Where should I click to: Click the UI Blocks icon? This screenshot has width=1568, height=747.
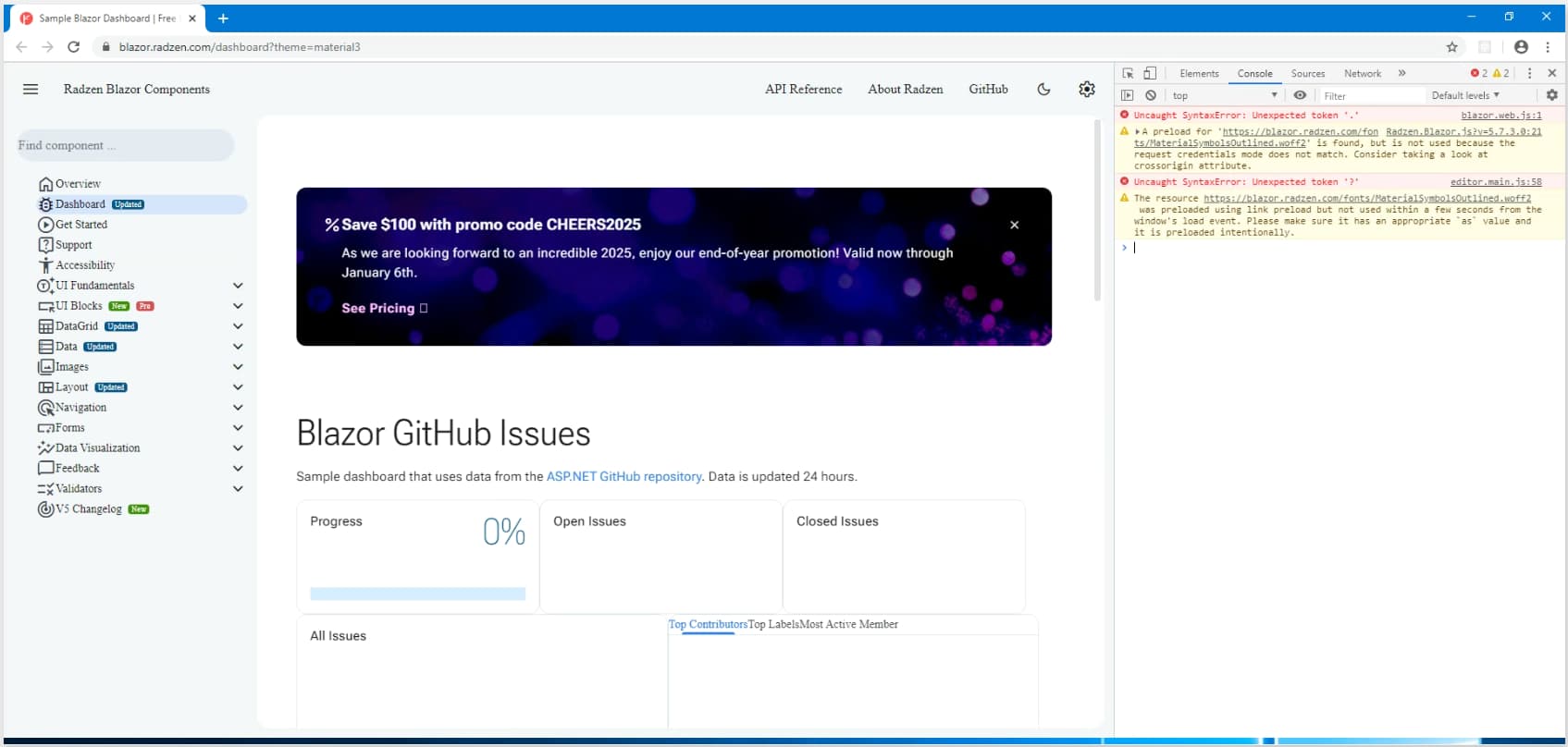45,306
